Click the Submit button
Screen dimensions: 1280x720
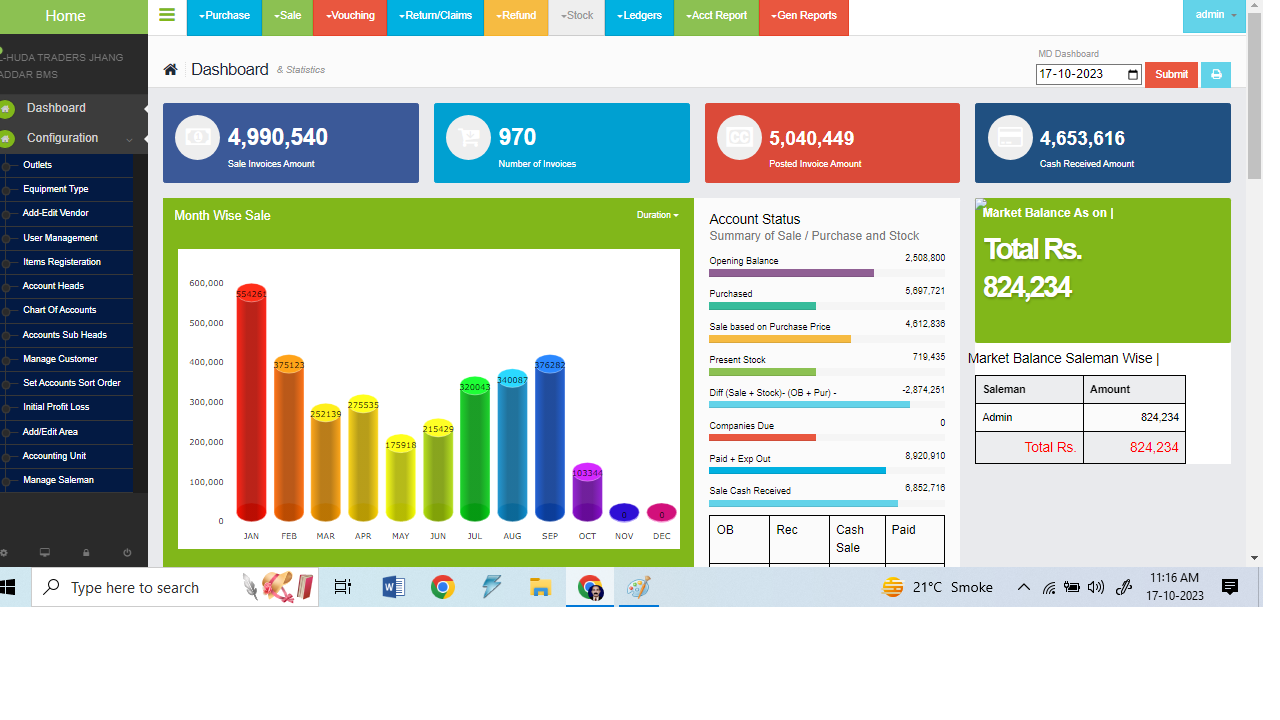[1170, 74]
